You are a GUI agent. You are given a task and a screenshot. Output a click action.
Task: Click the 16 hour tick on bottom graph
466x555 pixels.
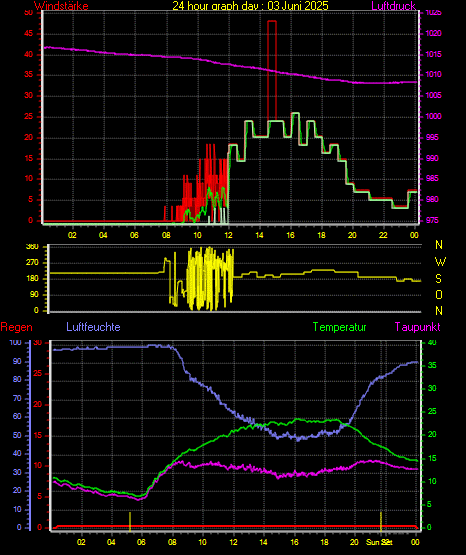294,542
